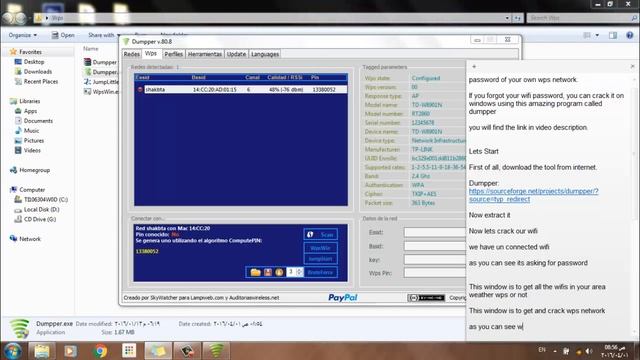
Task: Focus the Essid input field
Action: (435, 232)
